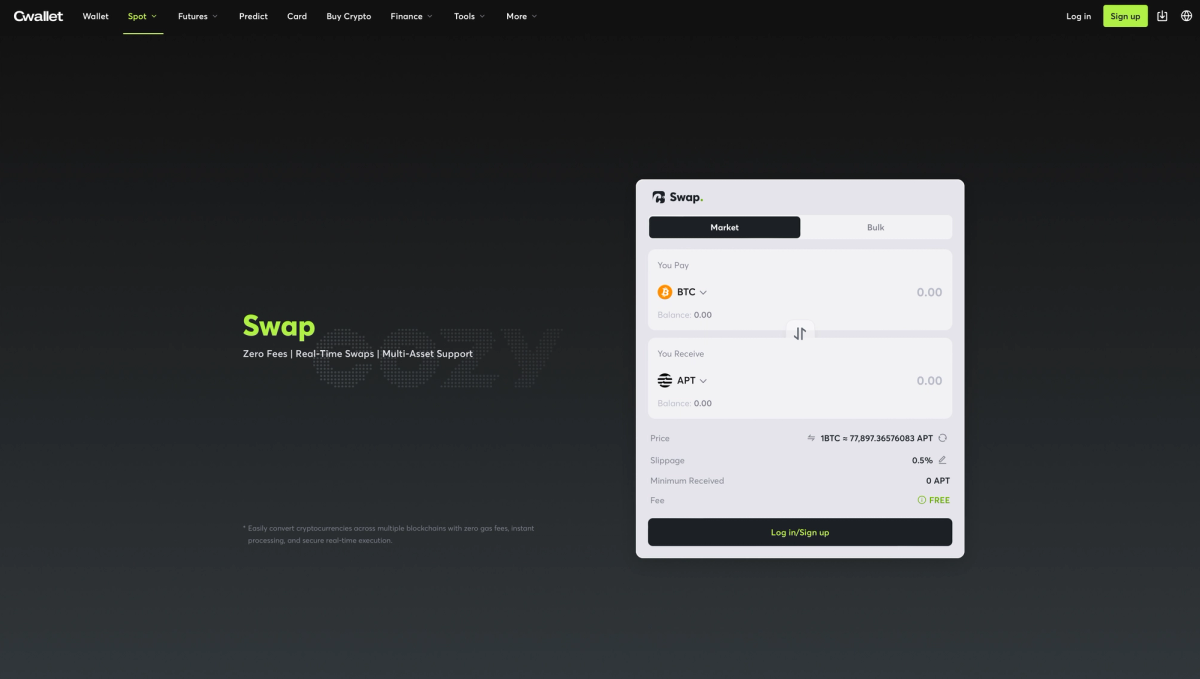
Task: Click the Swap panel logo icon
Action: point(658,197)
